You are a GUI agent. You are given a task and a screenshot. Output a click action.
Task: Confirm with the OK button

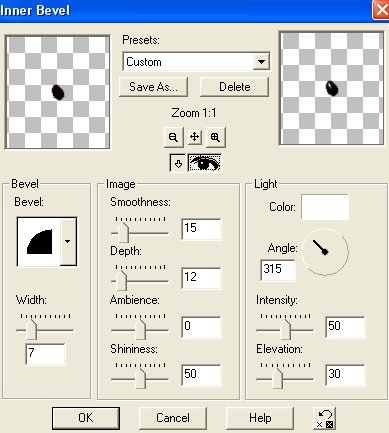point(86,418)
